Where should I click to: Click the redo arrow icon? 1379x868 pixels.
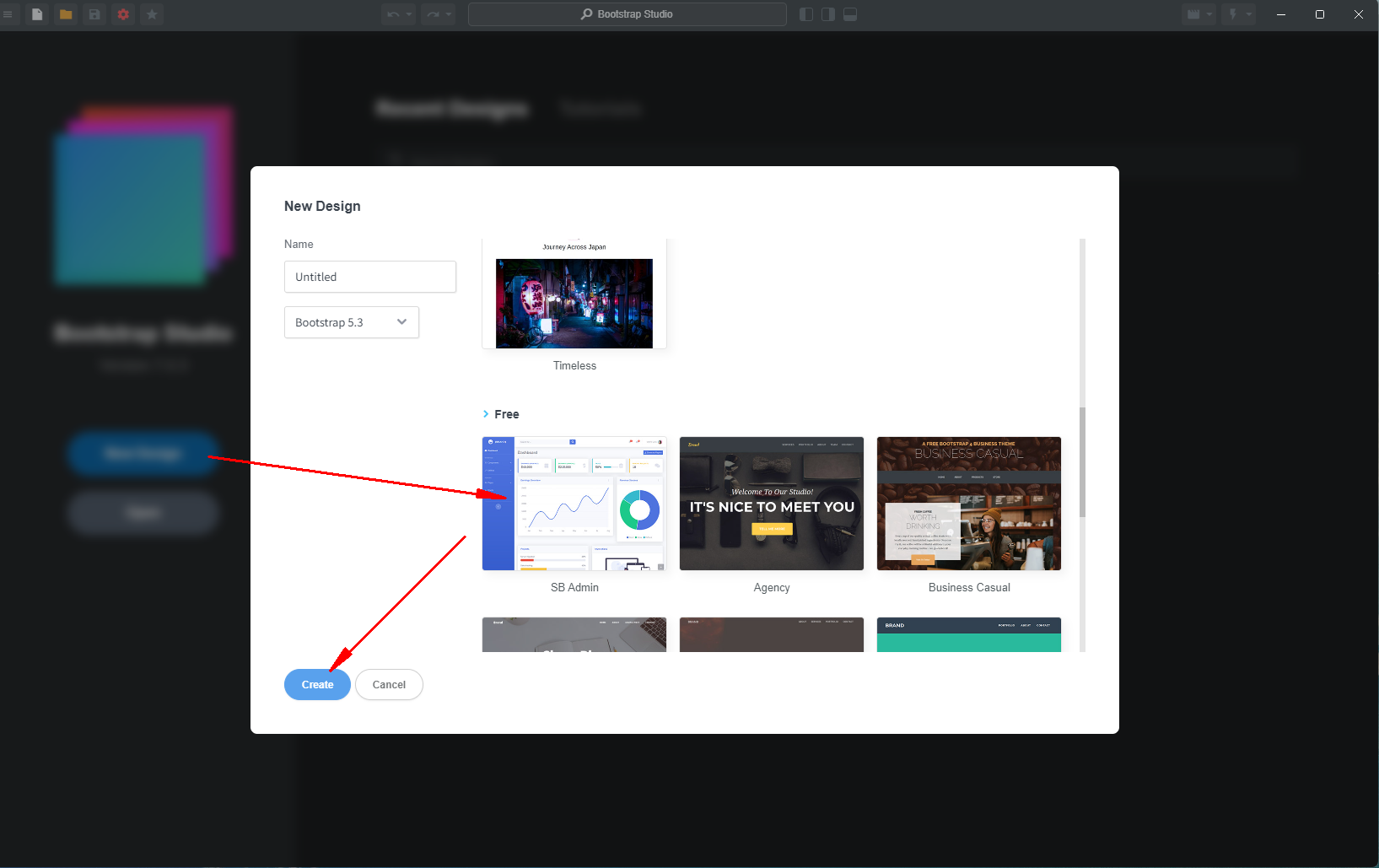pyautogui.click(x=433, y=14)
